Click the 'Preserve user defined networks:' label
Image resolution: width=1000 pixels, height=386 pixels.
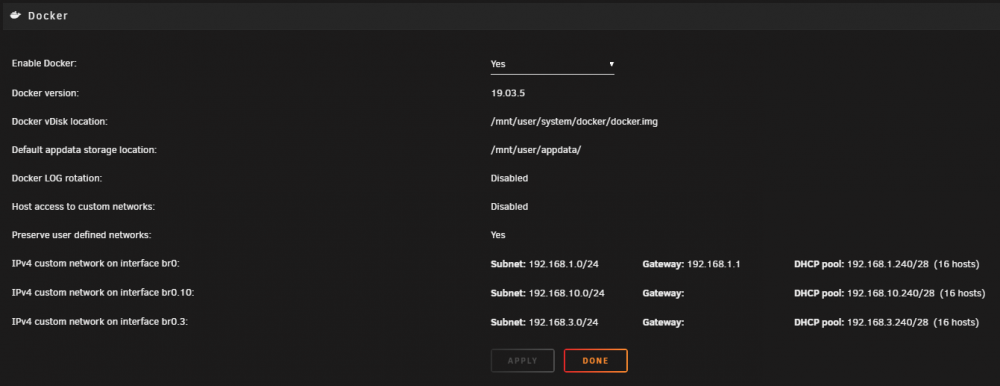coord(82,235)
